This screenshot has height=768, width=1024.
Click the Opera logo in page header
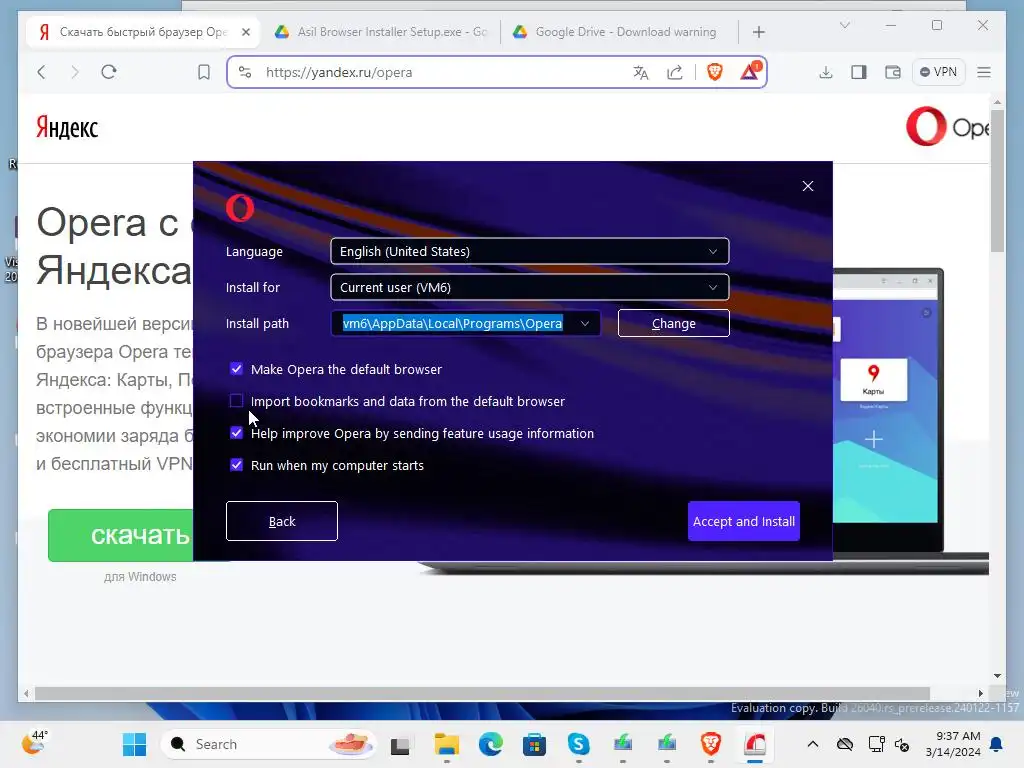(947, 126)
